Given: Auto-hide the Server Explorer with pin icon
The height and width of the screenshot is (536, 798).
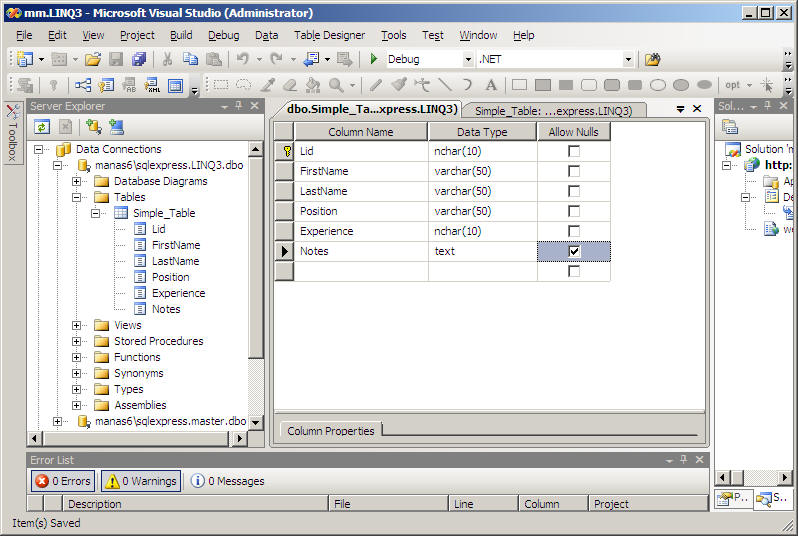Looking at the screenshot, I should (239, 105).
